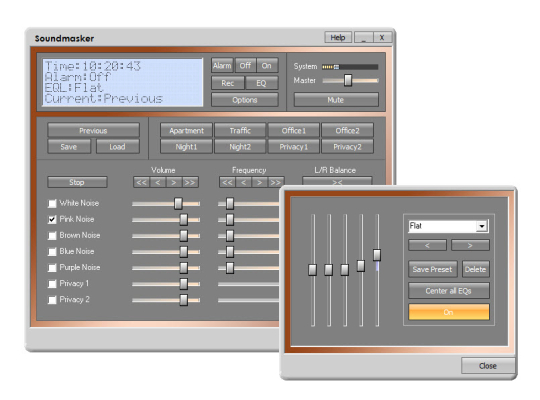Click the Save Preset button
The height and width of the screenshot is (400, 540).
433,269
